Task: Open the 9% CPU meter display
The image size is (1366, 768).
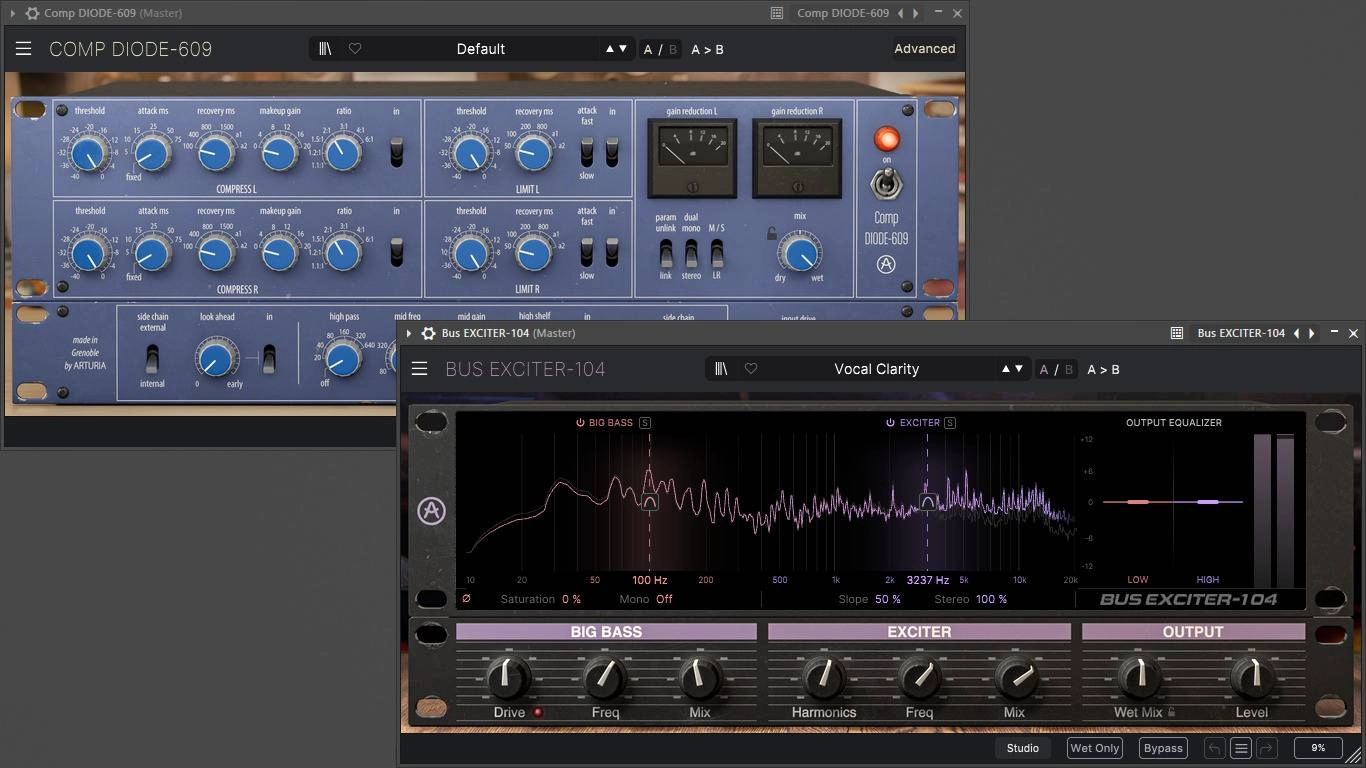Action: pos(1318,748)
